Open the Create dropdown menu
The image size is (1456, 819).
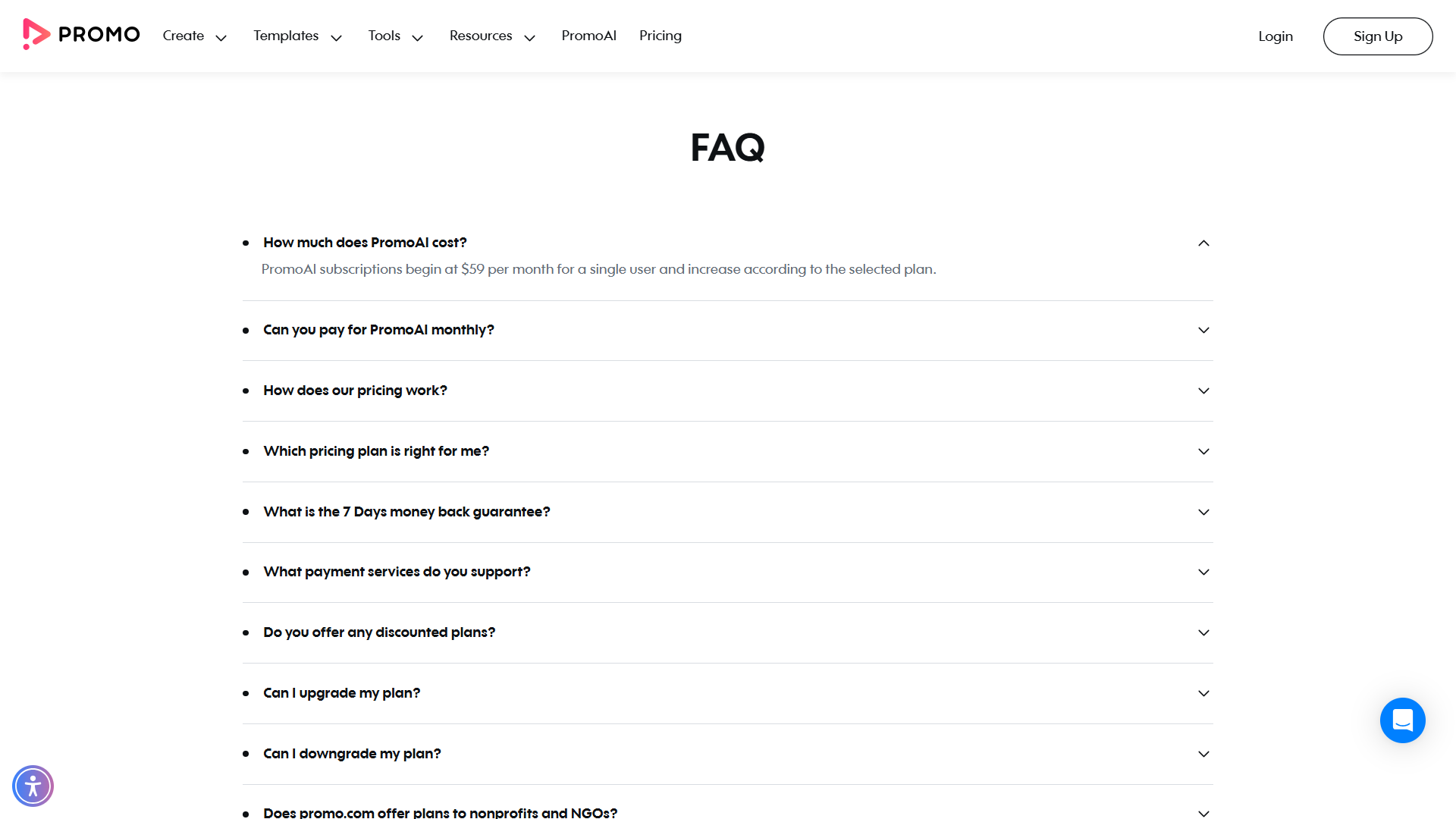pyautogui.click(x=195, y=36)
